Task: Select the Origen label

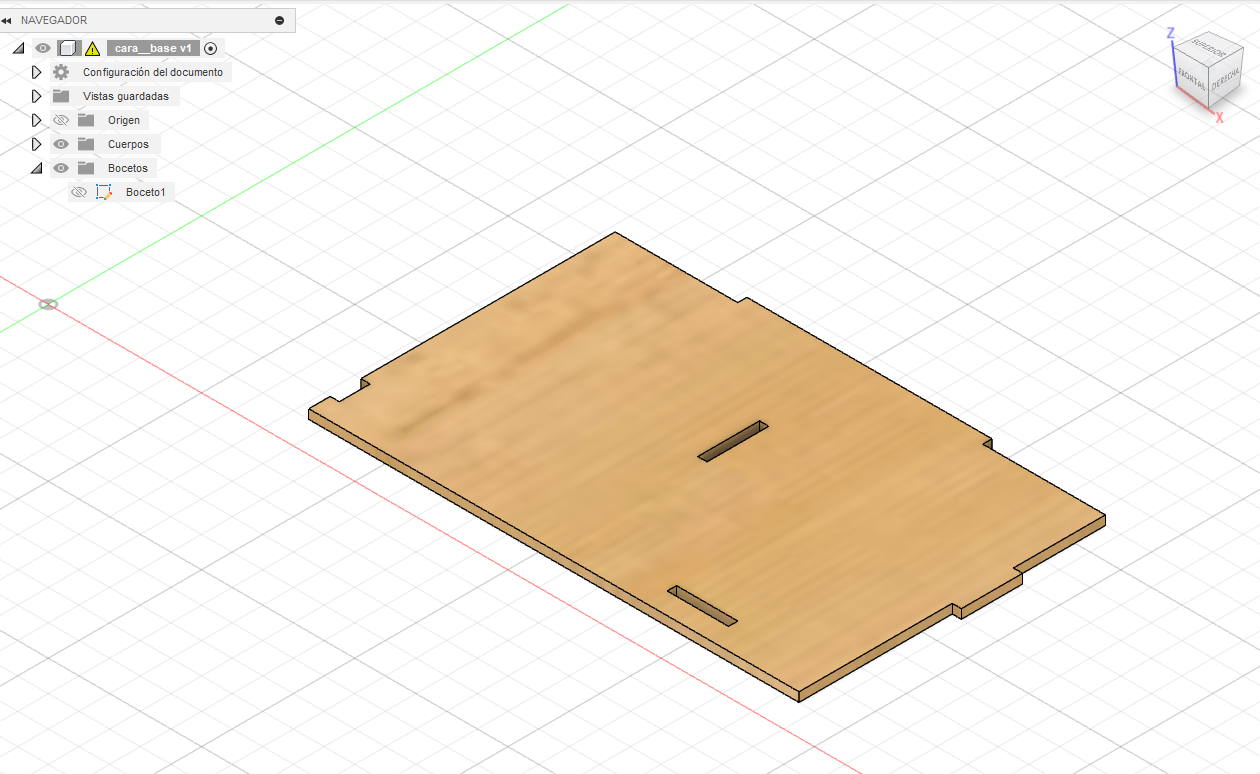Action: 124,120
